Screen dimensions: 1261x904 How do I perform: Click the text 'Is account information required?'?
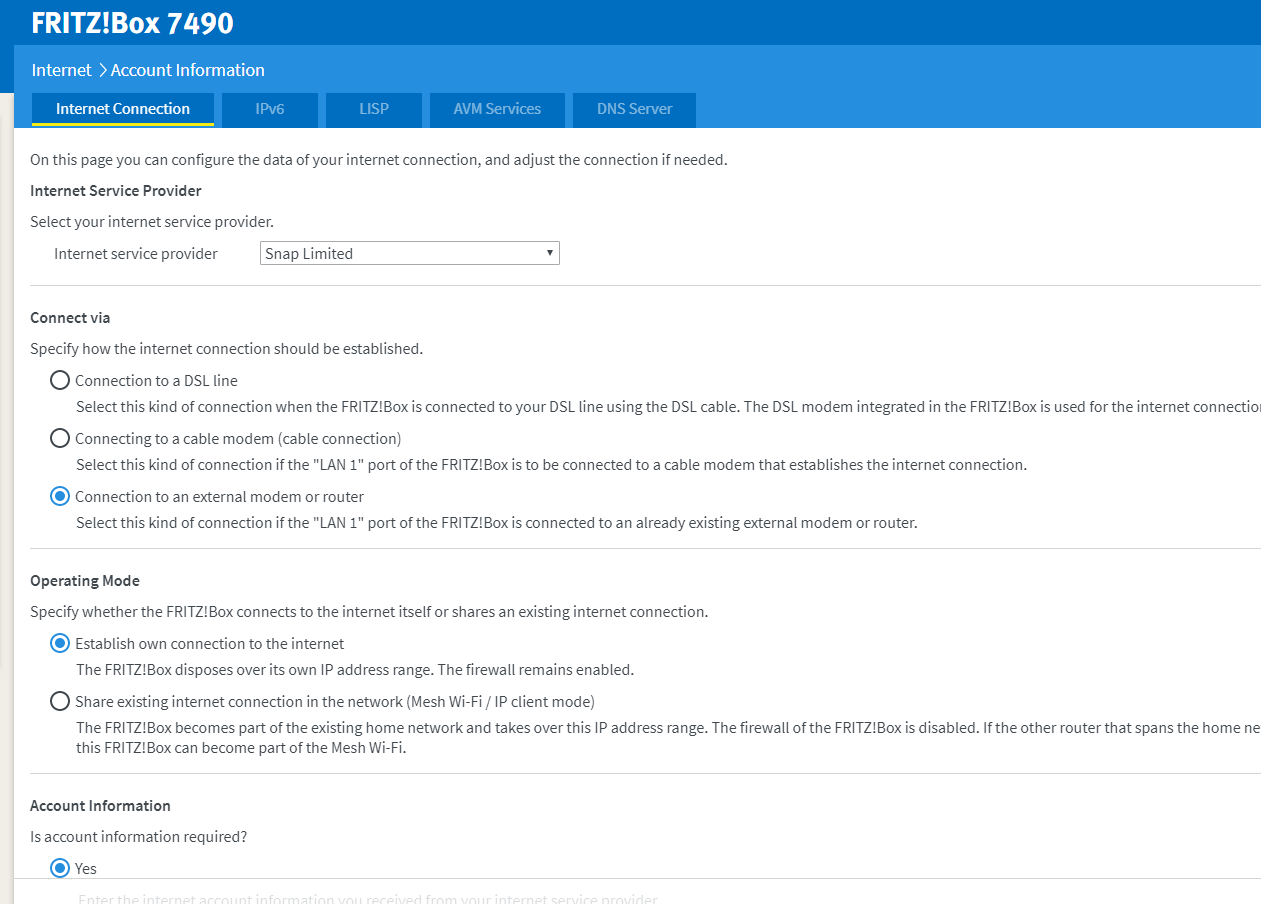[138, 836]
